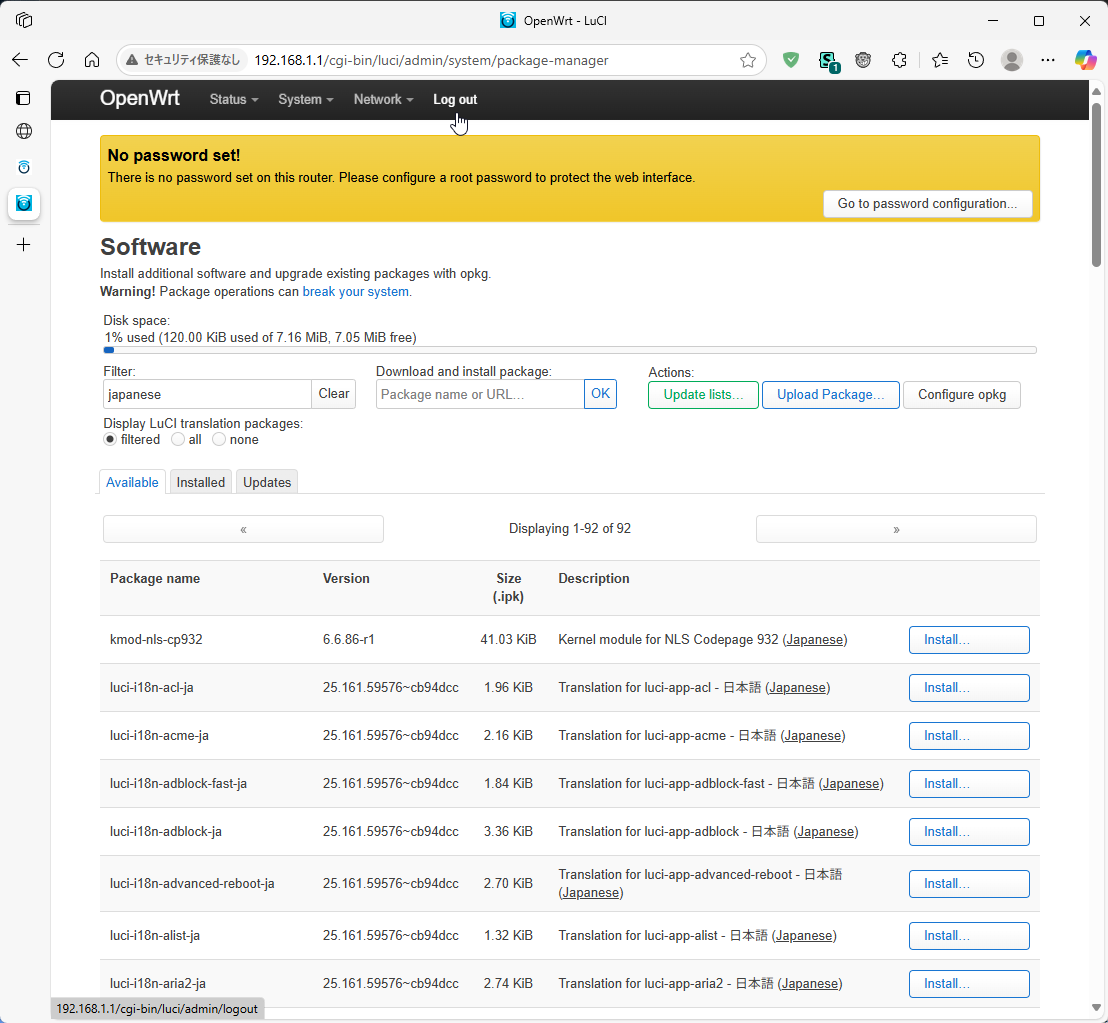Expand the Network dropdown menu
This screenshot has width=1108, height=1023.
tap(384, 100)
